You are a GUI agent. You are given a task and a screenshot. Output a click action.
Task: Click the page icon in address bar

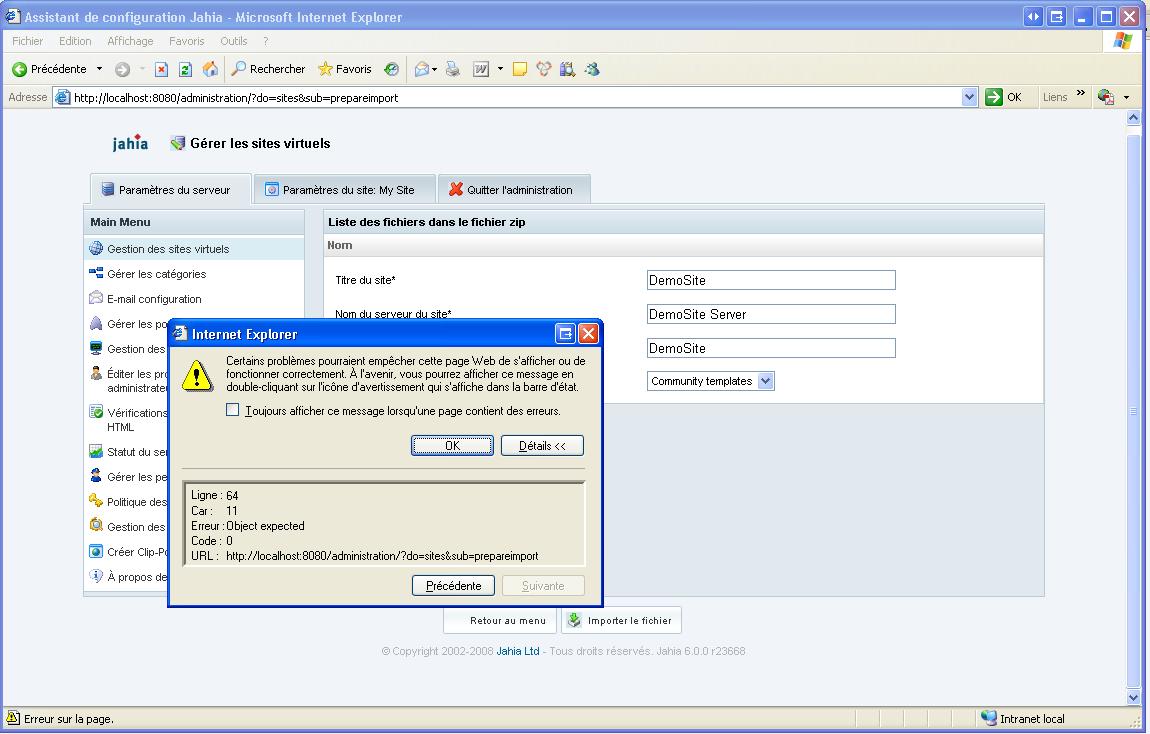coord(63,98)
